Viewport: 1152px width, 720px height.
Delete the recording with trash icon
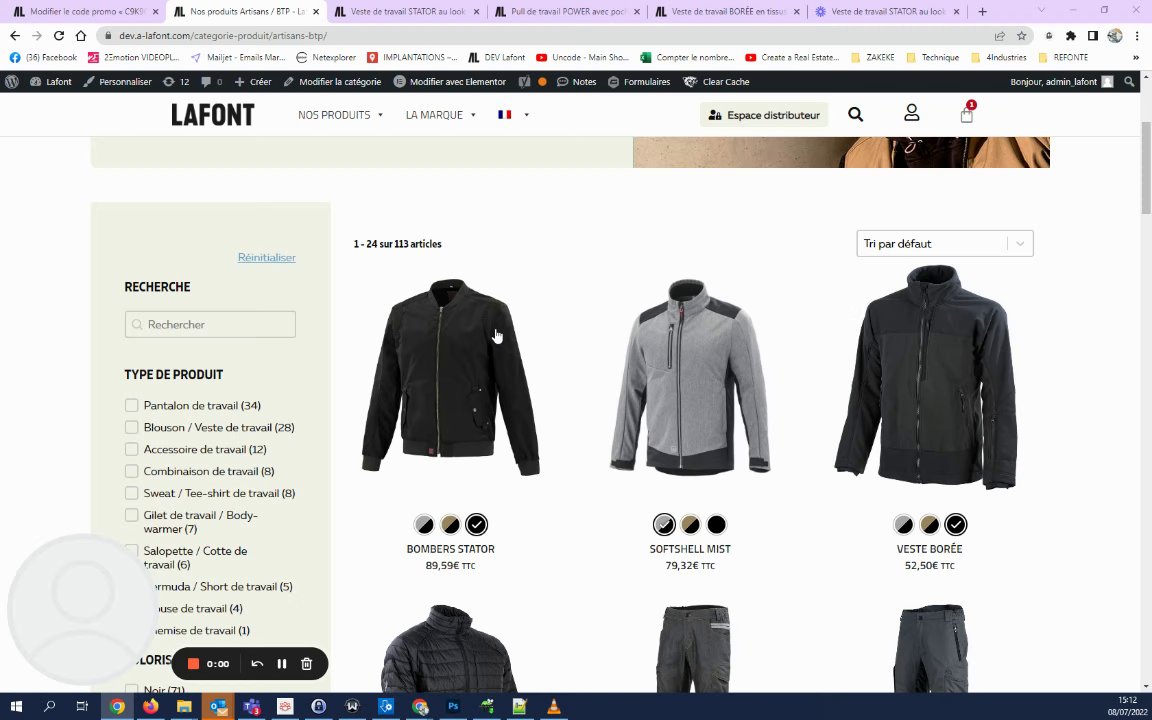point(306,663)
